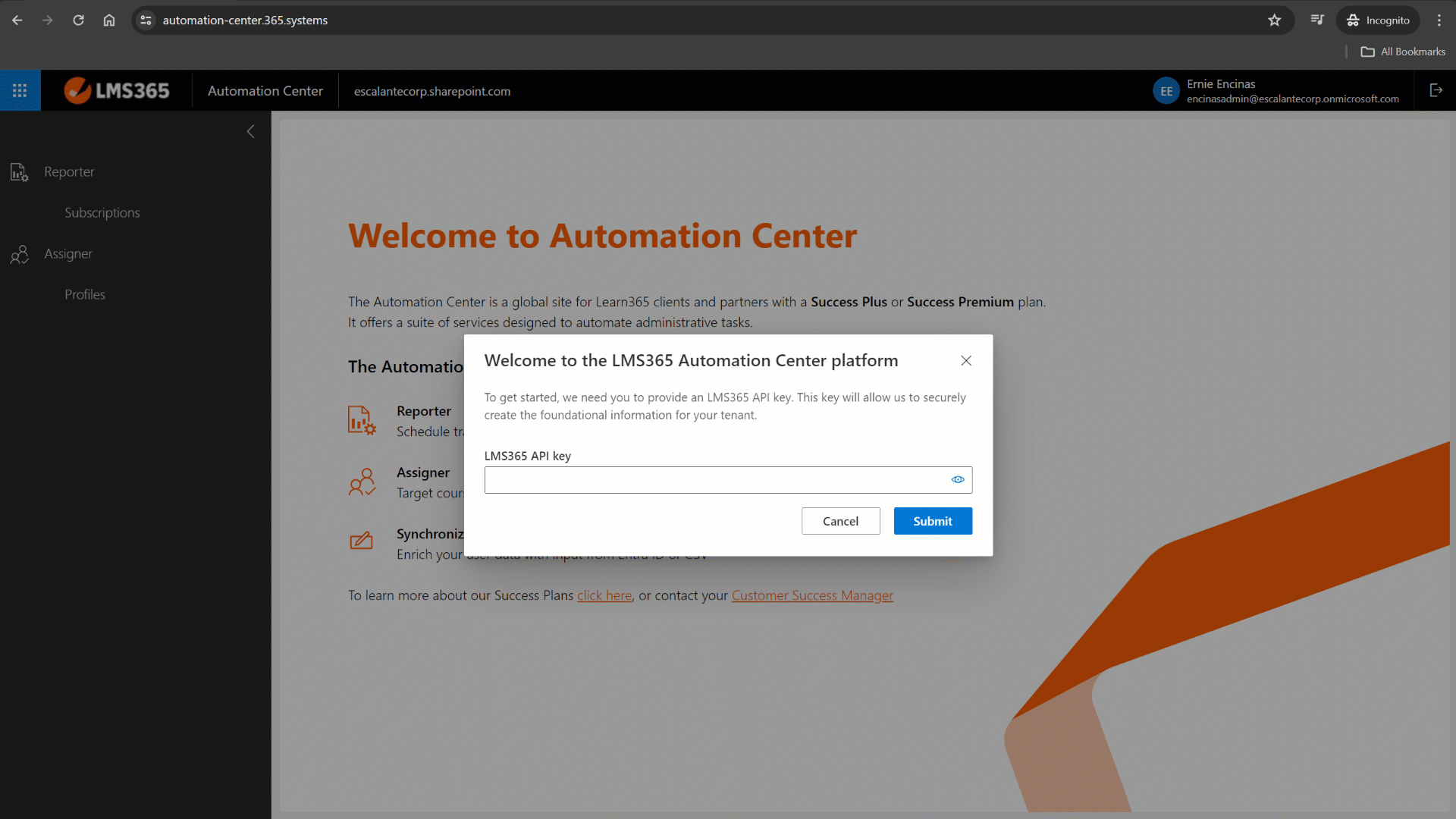
Task: Collapse the sidebar using the chevron
Action: click(x=251, y=131)
